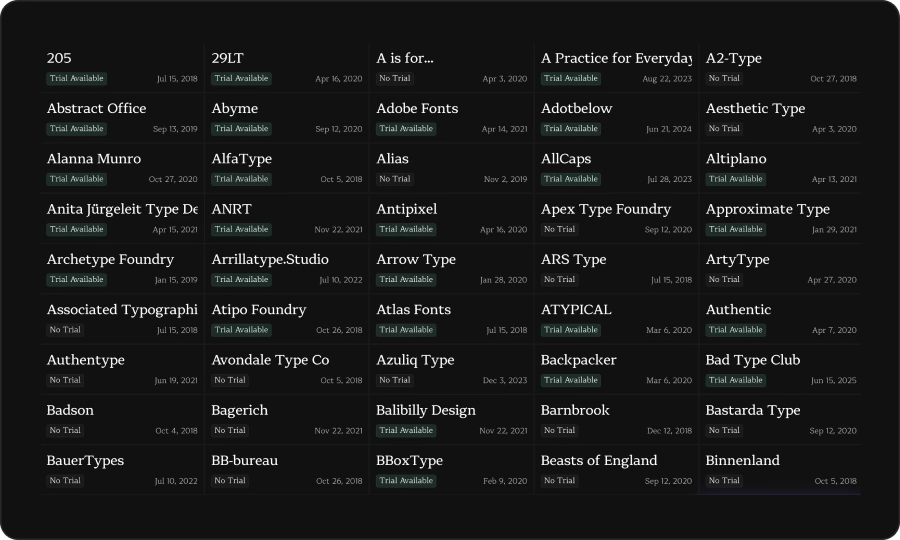Image resolution: width=900 pixels, height=540 pixels.
Task: Click Altiplano foundry name
Action: click(x=736, y=159)
